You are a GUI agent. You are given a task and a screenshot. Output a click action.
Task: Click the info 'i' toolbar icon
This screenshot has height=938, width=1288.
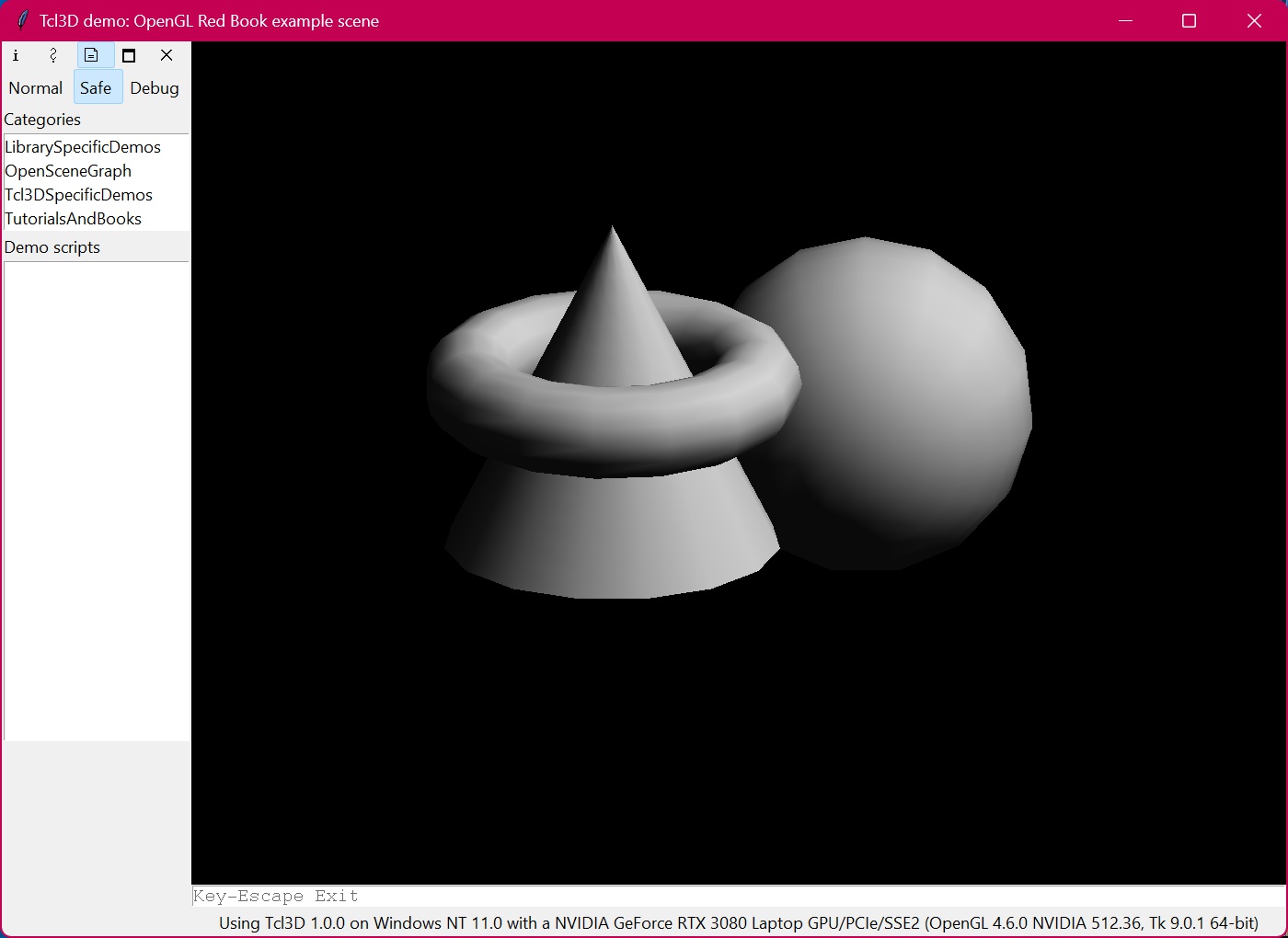(x=16, y=55)
